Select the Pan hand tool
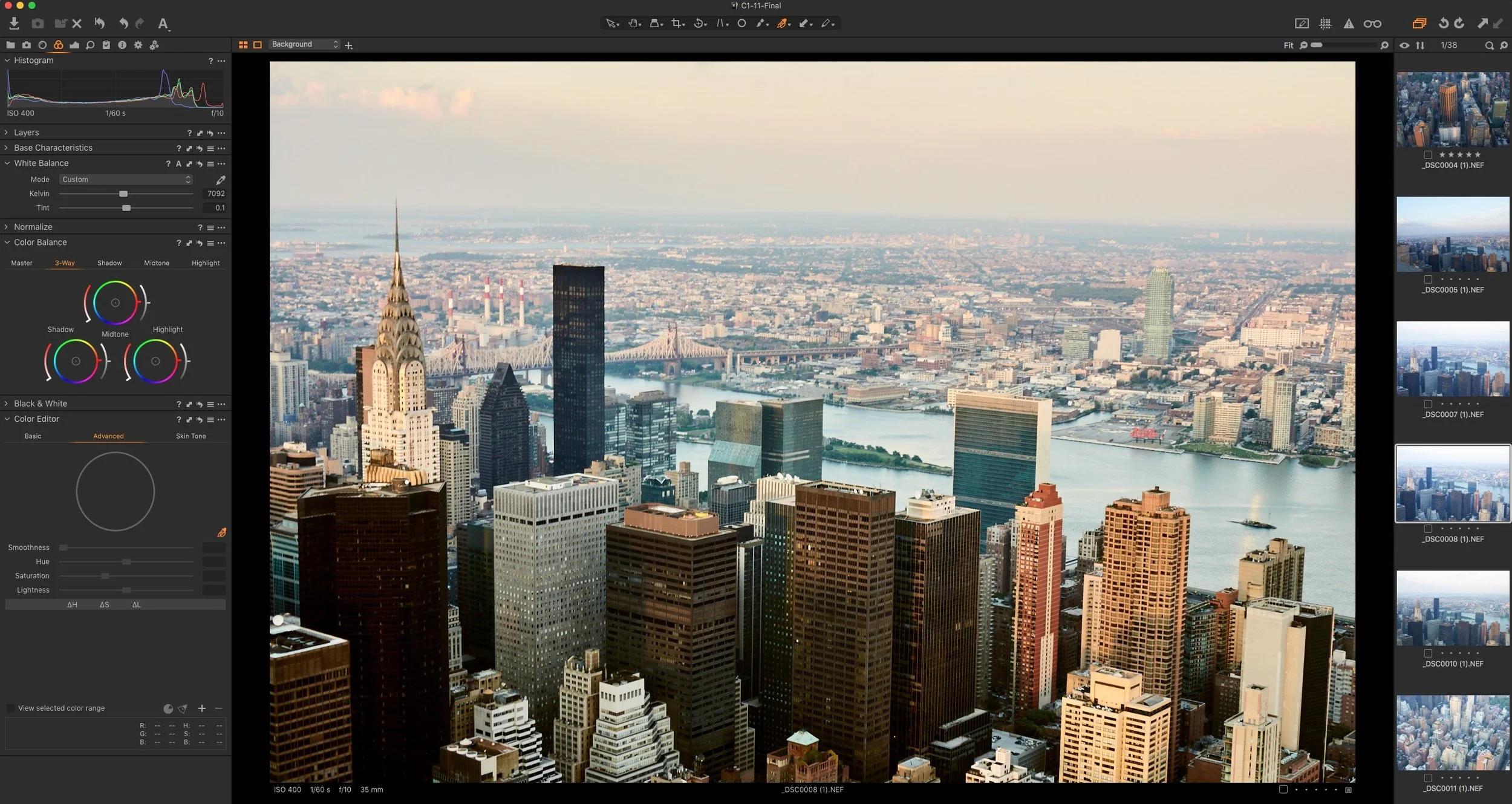 coord(634,24)
